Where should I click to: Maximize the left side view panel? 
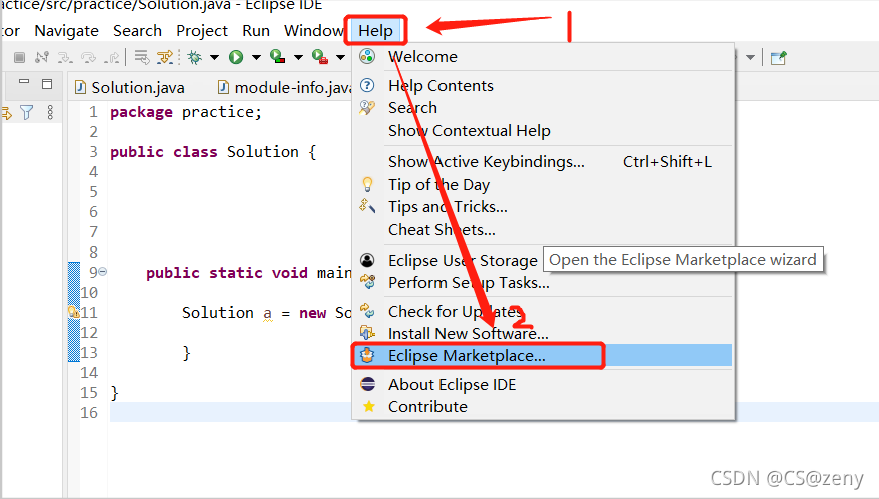tap(47, 84)
